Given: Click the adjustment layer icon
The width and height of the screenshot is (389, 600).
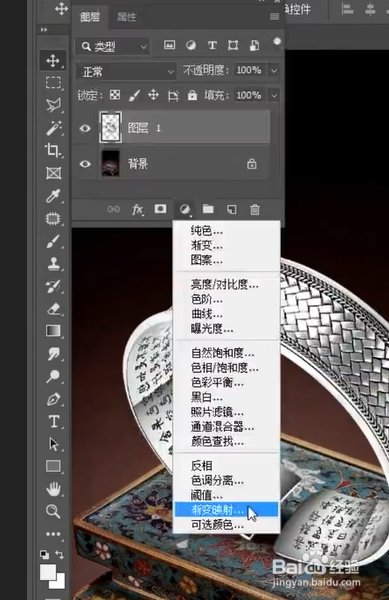Looking at the screenshot, I should point(185,209).
